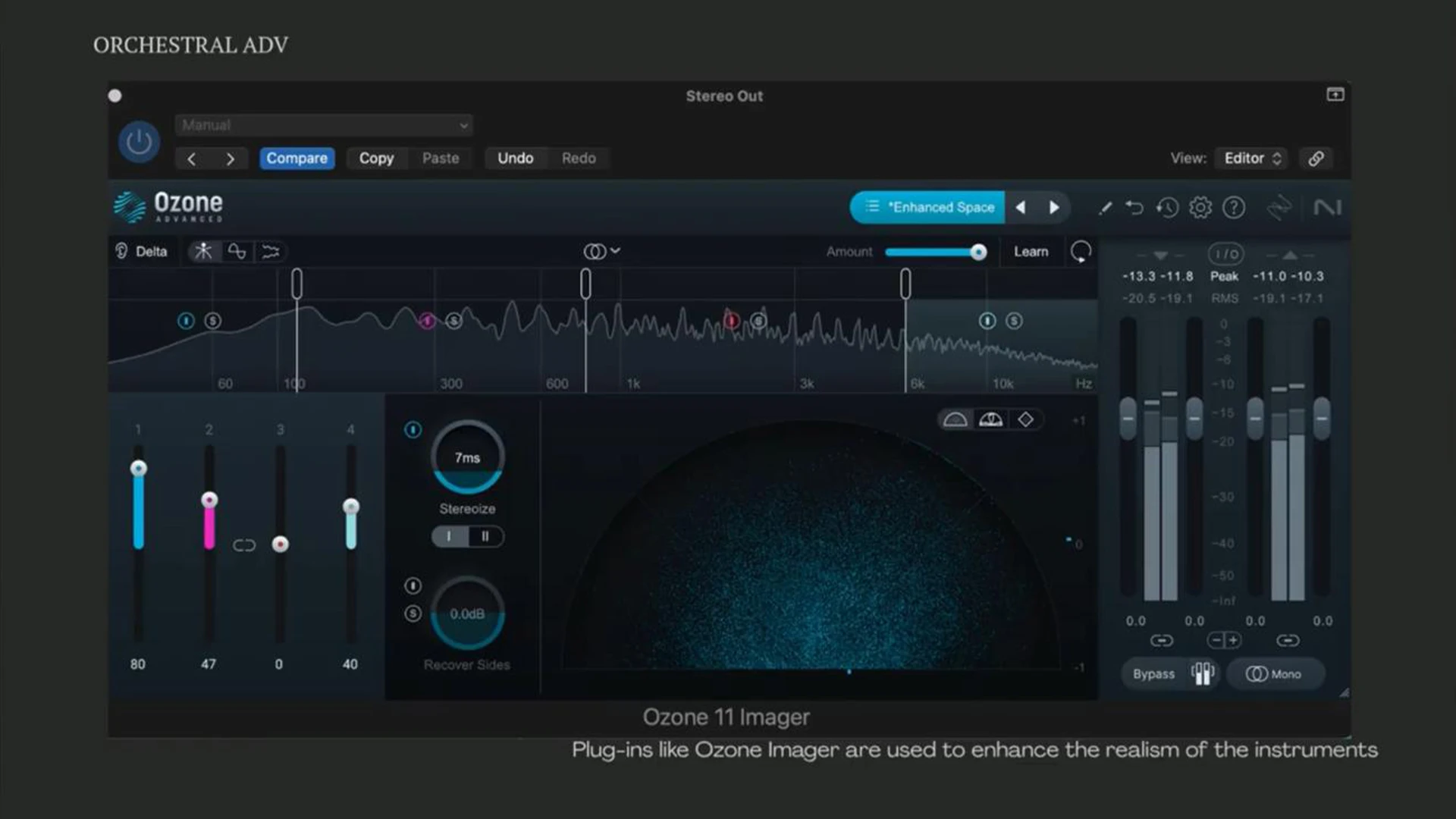Image resolution: width=1456 pixels, height=819 pixels.
Task: Select the third imager mode icon
Action: pyautogui.click(x=271, y=251)
